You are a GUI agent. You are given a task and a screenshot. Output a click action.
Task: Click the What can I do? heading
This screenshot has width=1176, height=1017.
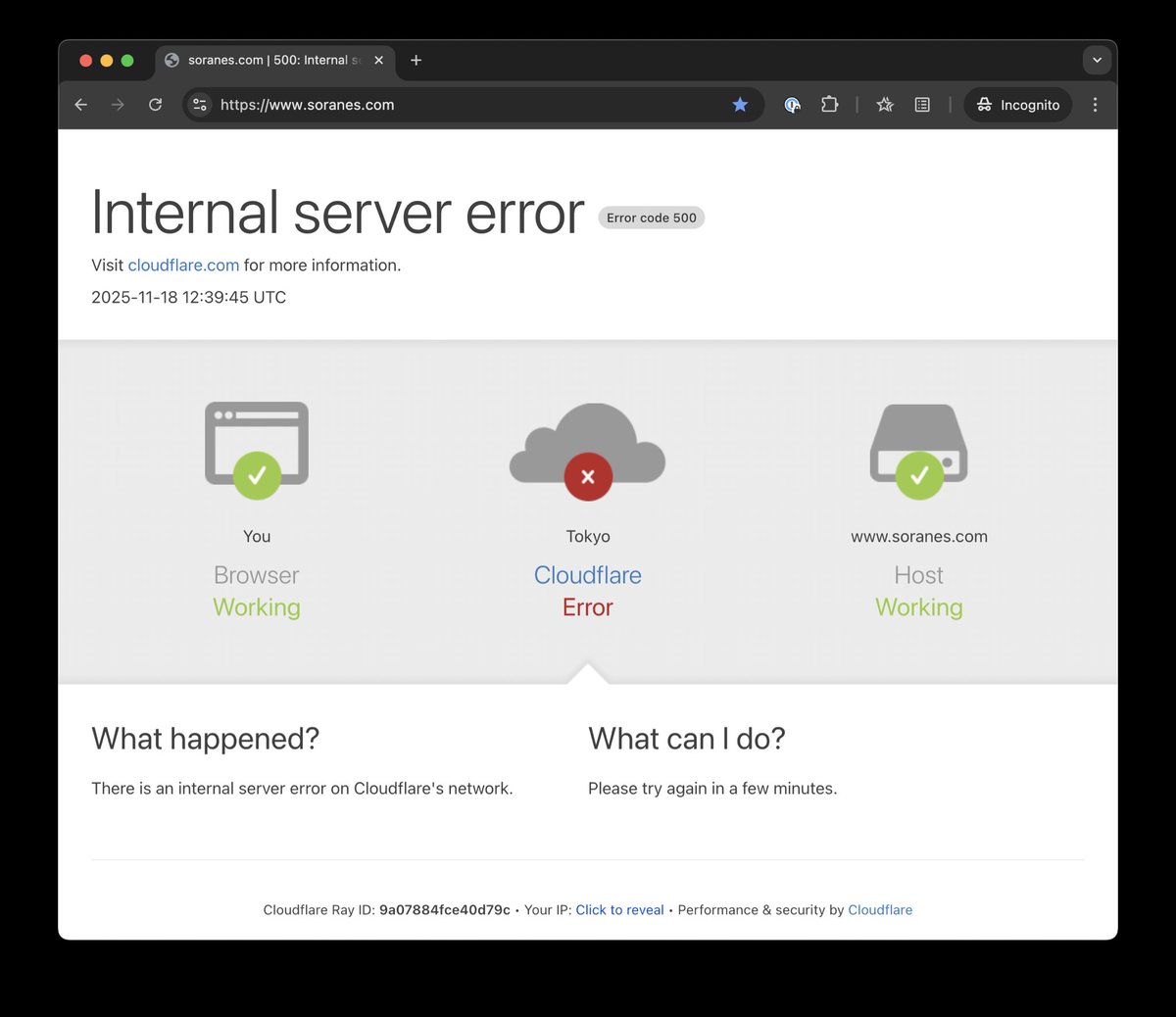click(x=687, y=739)
